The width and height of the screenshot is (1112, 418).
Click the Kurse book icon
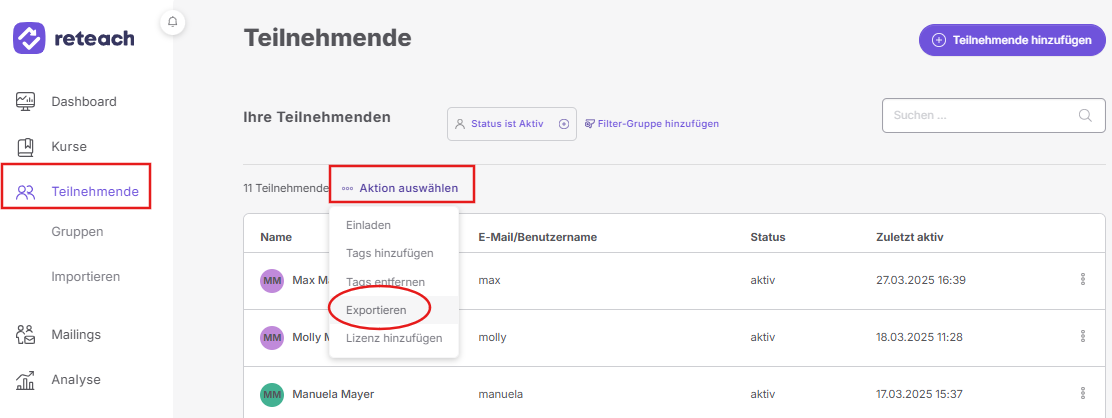point(26,147)
